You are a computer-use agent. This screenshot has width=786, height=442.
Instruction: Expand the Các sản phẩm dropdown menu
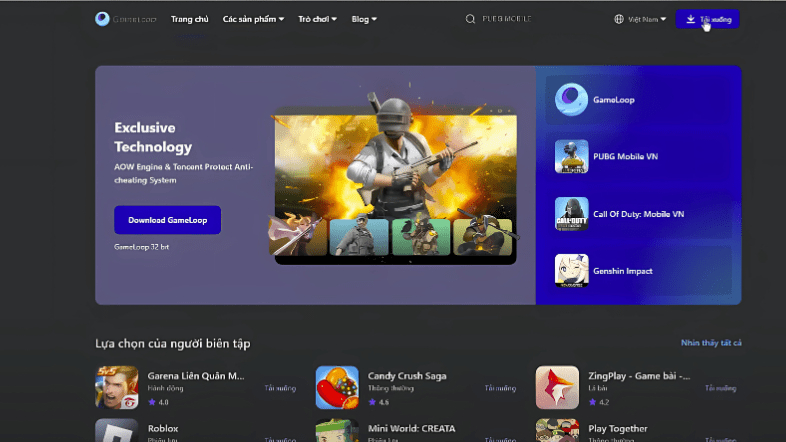pos(253,19)
